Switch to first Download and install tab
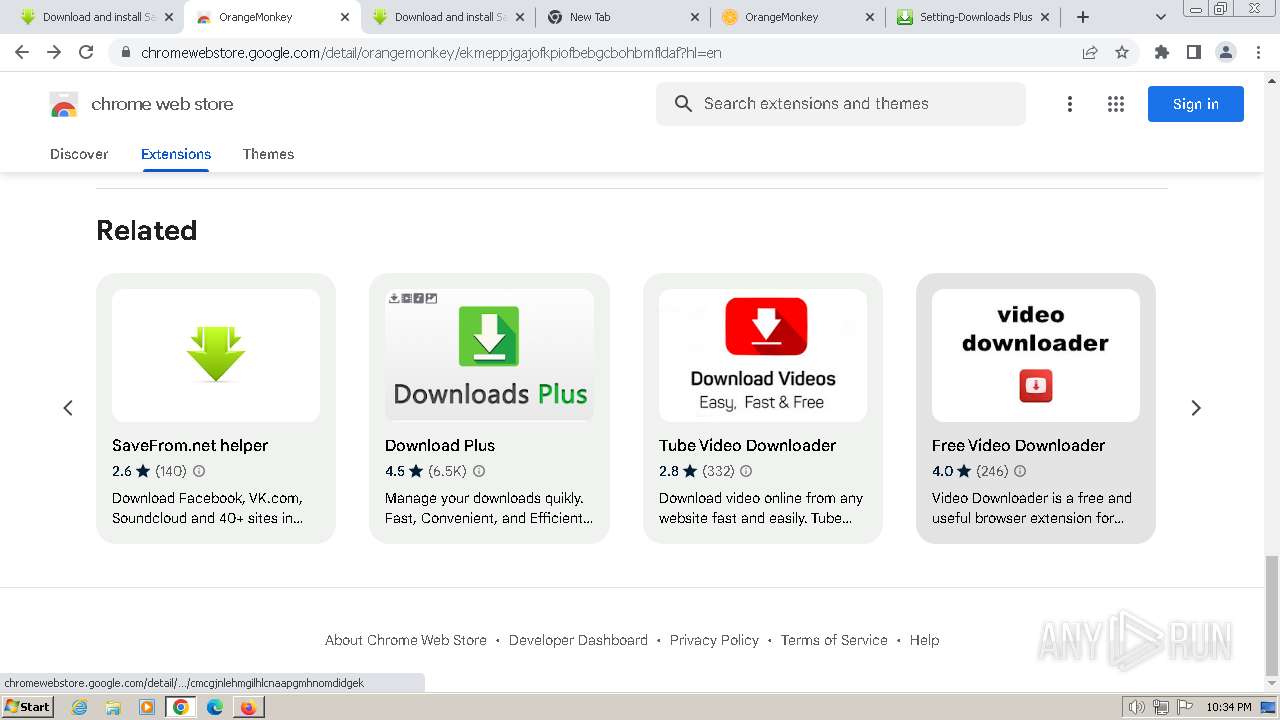This screenshot has height=720, width=1280. point(96,17)
